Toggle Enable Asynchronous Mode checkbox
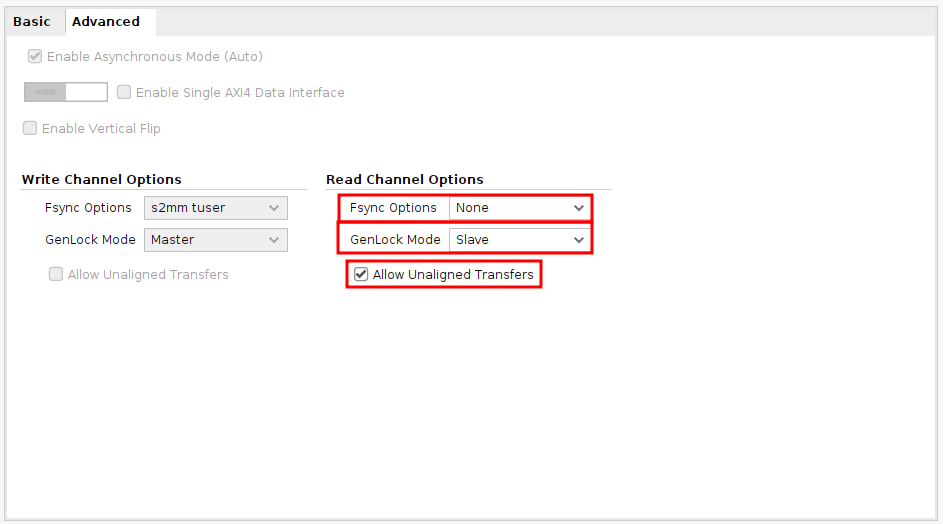The image size is (943, 524). pyautogui.click(x=35, y=57)
